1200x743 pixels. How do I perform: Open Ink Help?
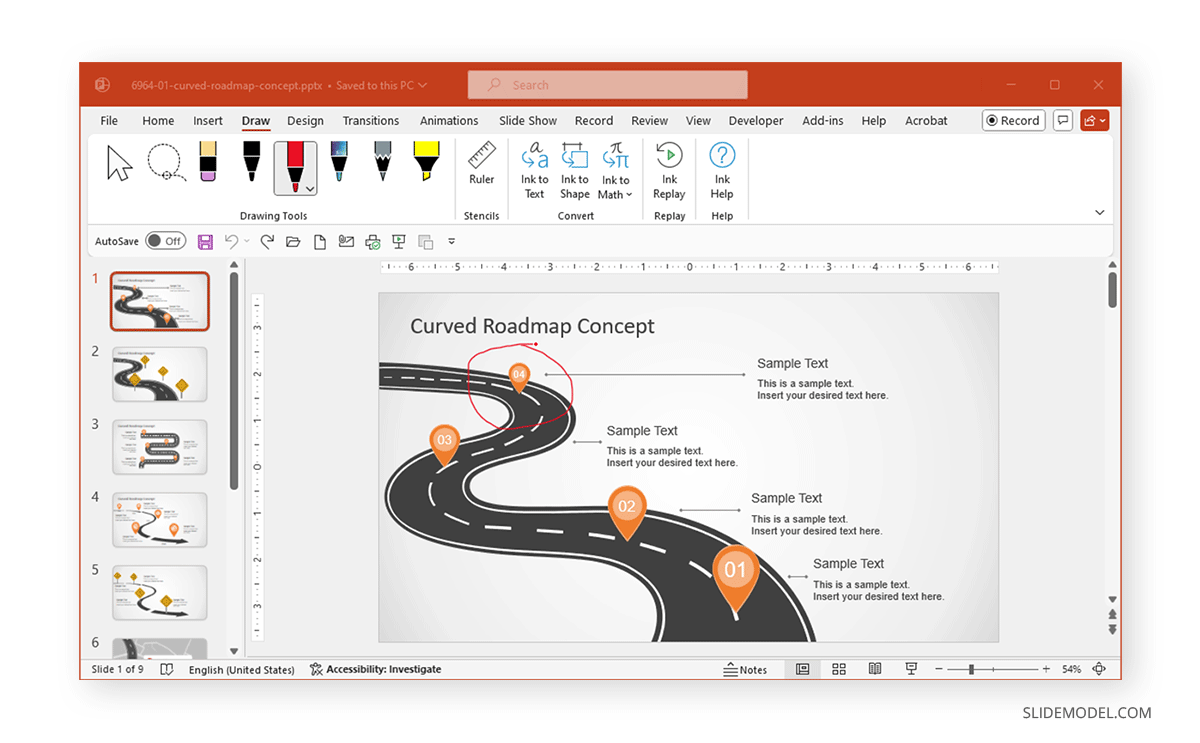[722, 170]
